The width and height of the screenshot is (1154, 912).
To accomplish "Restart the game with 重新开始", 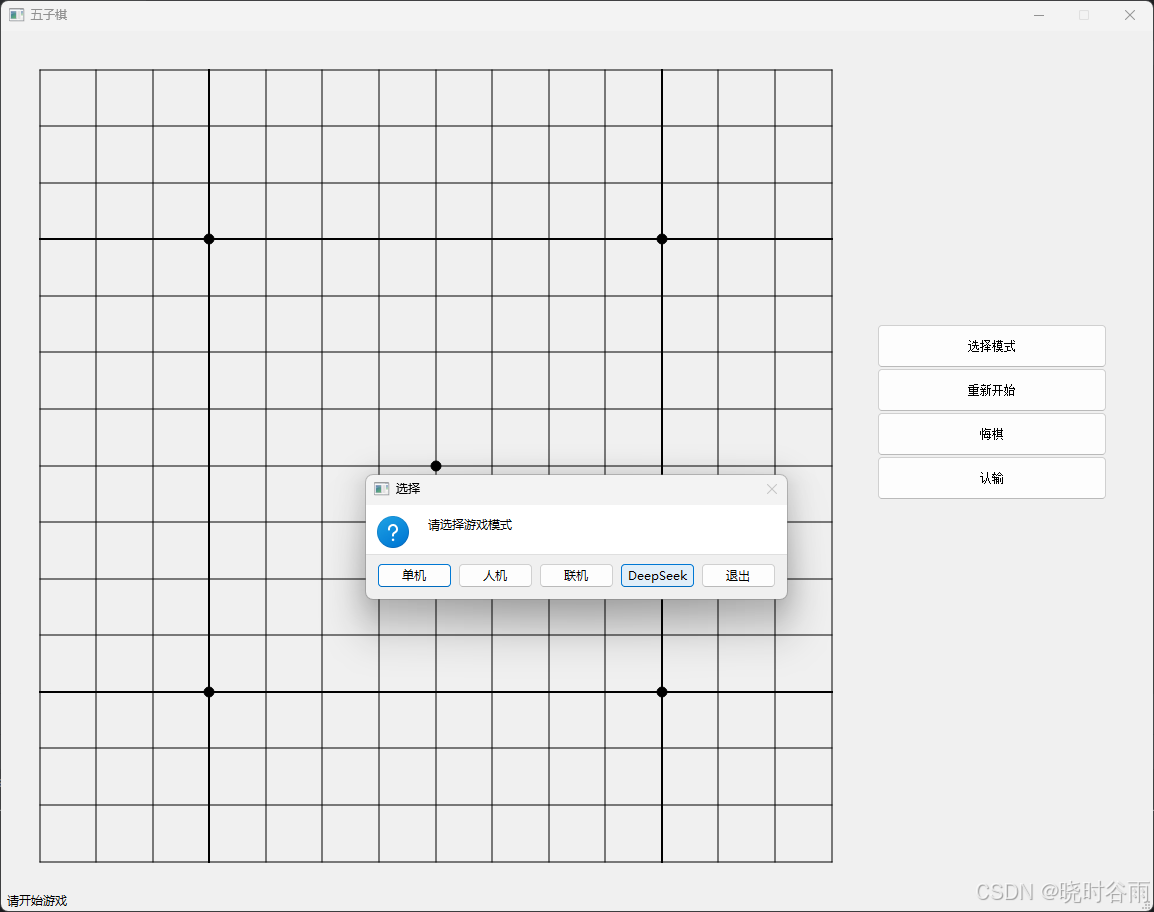I will [x=991, y=390].
